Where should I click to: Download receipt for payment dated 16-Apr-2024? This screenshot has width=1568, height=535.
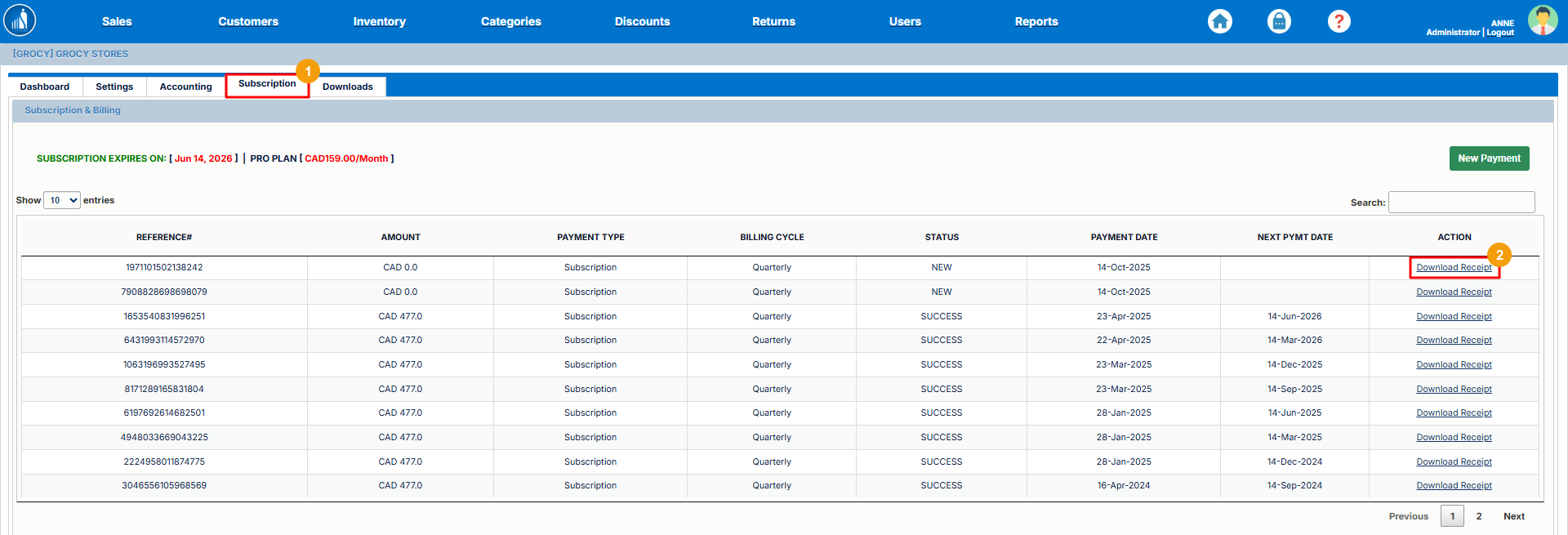1454,486
